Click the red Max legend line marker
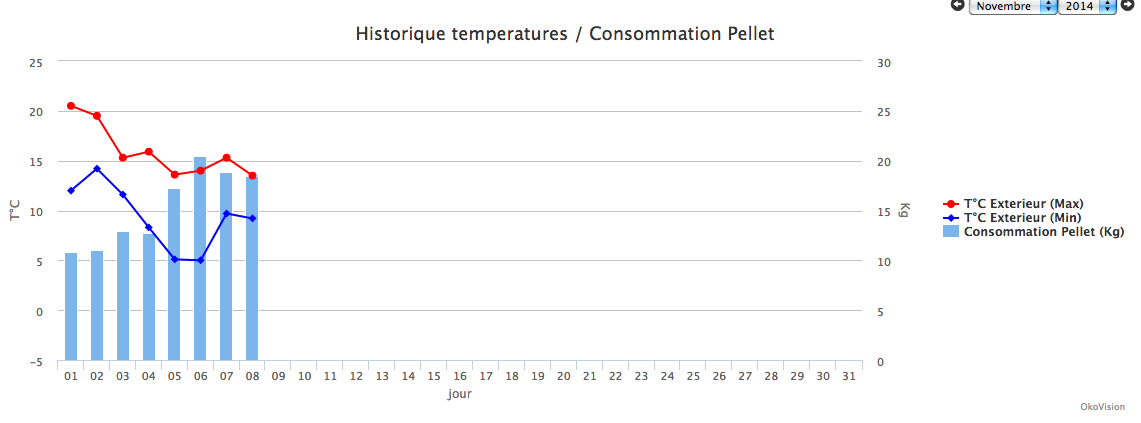Image resolution: width=1141 pixels, height=423 pixels. click(x=951, y=203)
